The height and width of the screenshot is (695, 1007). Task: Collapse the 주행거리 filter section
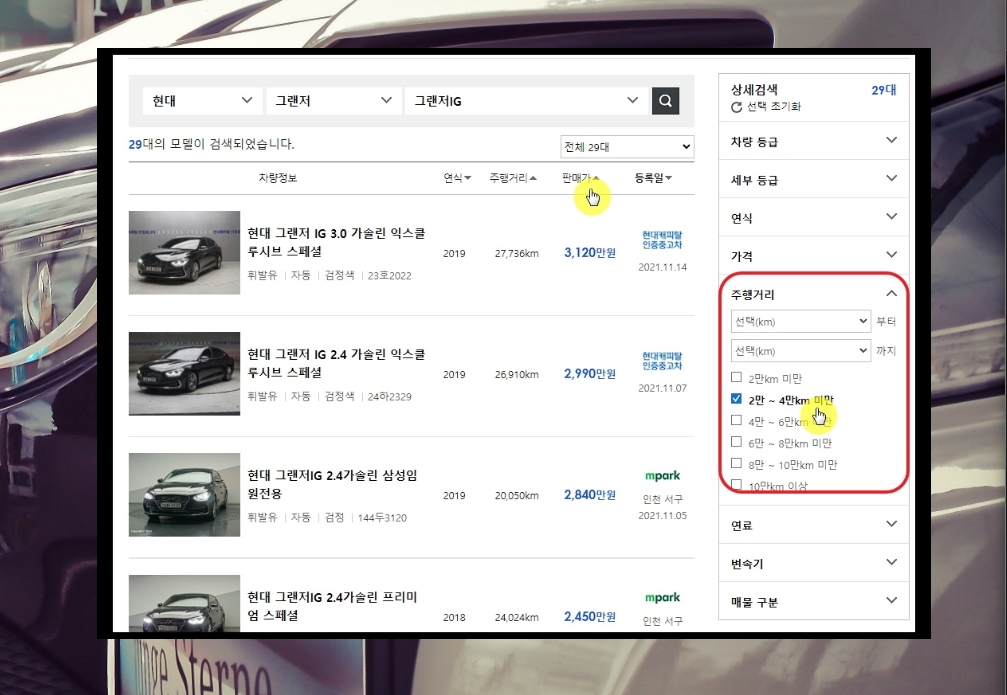[813, 294]
